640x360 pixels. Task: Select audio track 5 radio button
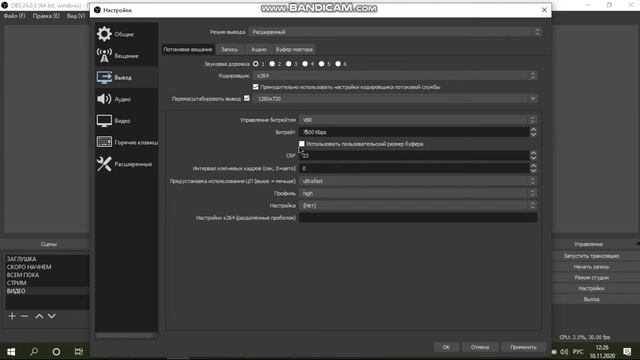(322, 64)
